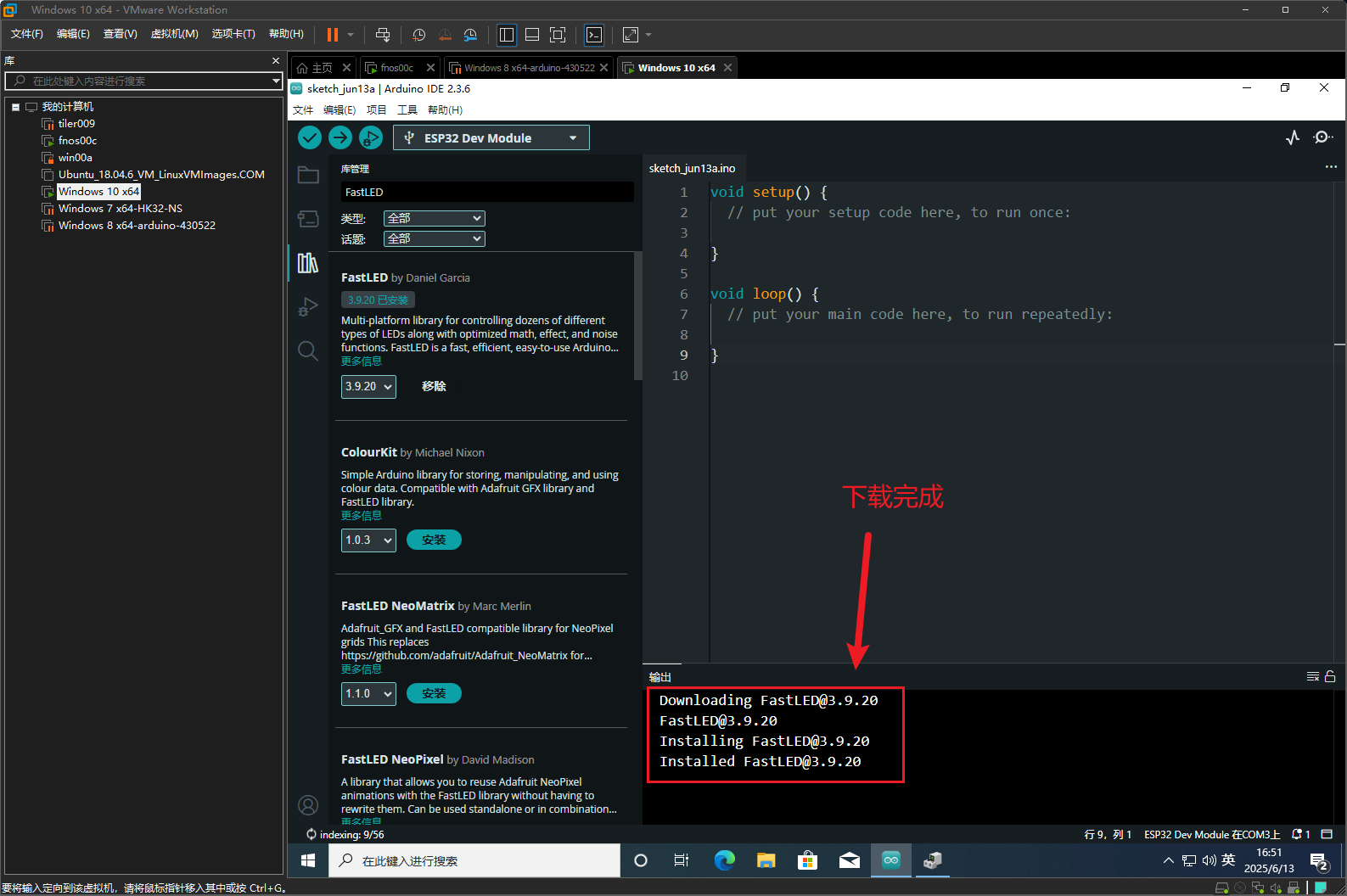Open the 更多信息 link under ColourKit
The image size is (1347, 896).
click(362, 515)
